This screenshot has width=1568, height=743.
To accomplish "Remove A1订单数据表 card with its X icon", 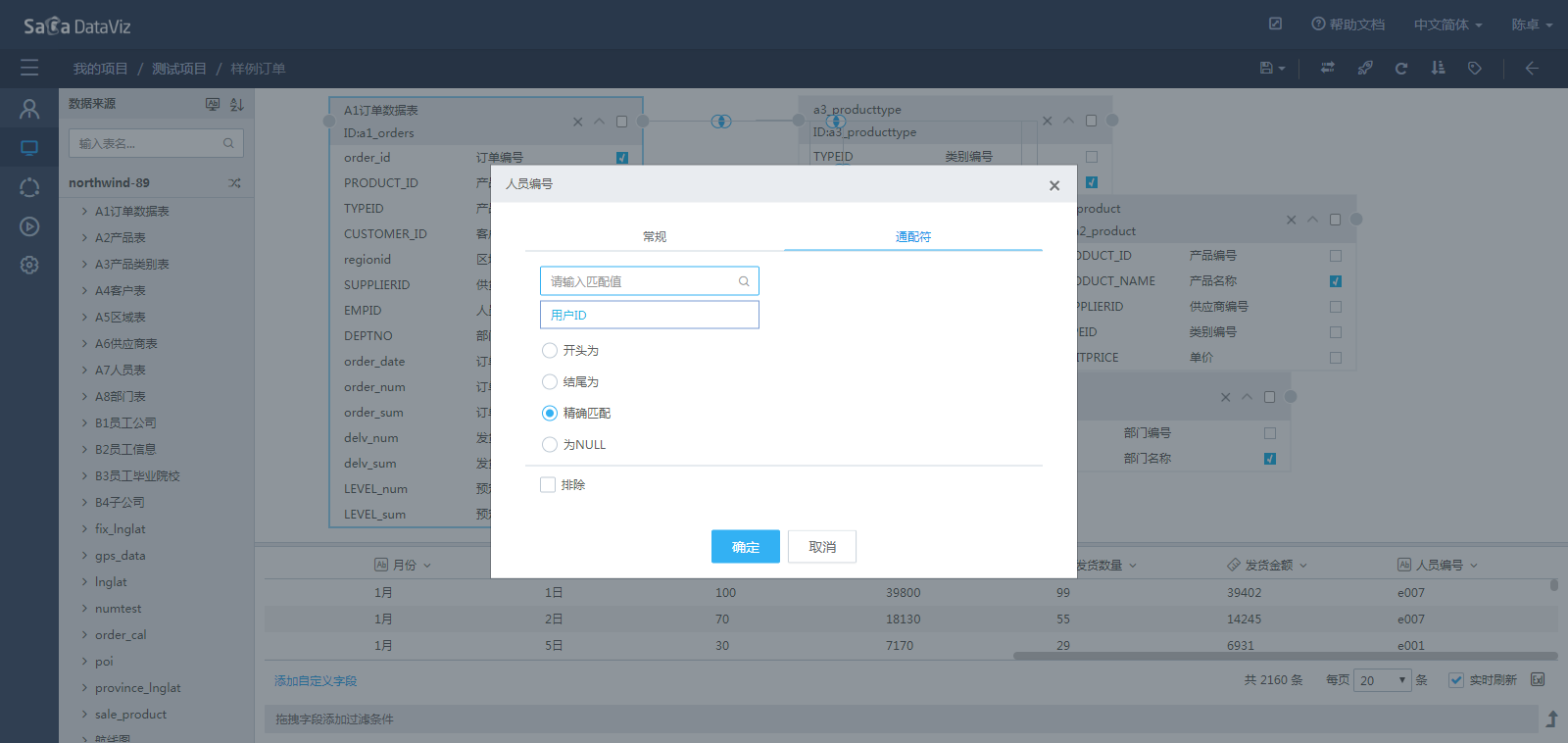I will click(x=578, y=122).
